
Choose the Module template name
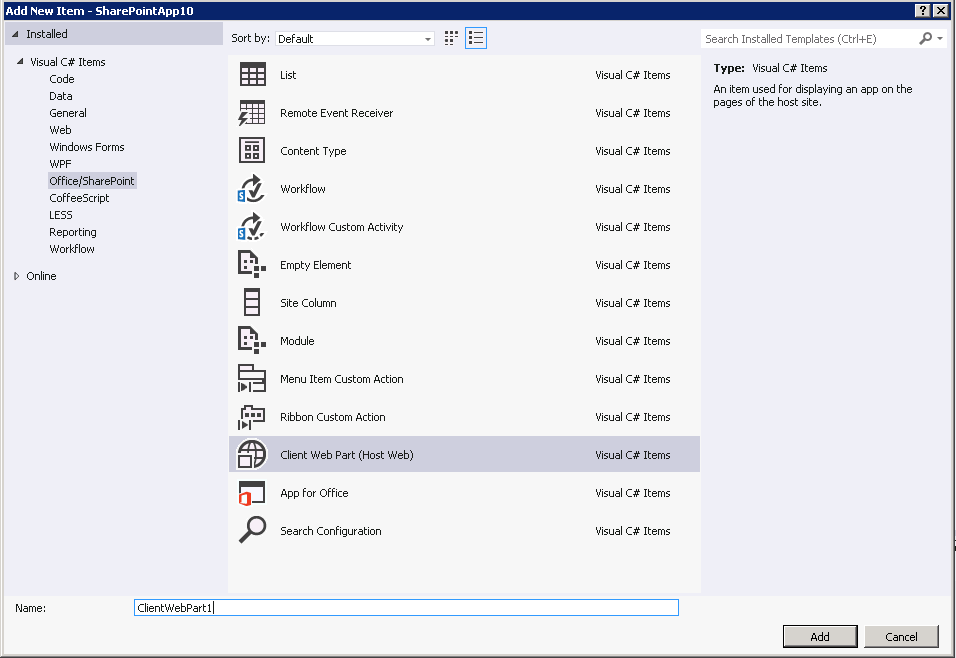coord(297,341)
